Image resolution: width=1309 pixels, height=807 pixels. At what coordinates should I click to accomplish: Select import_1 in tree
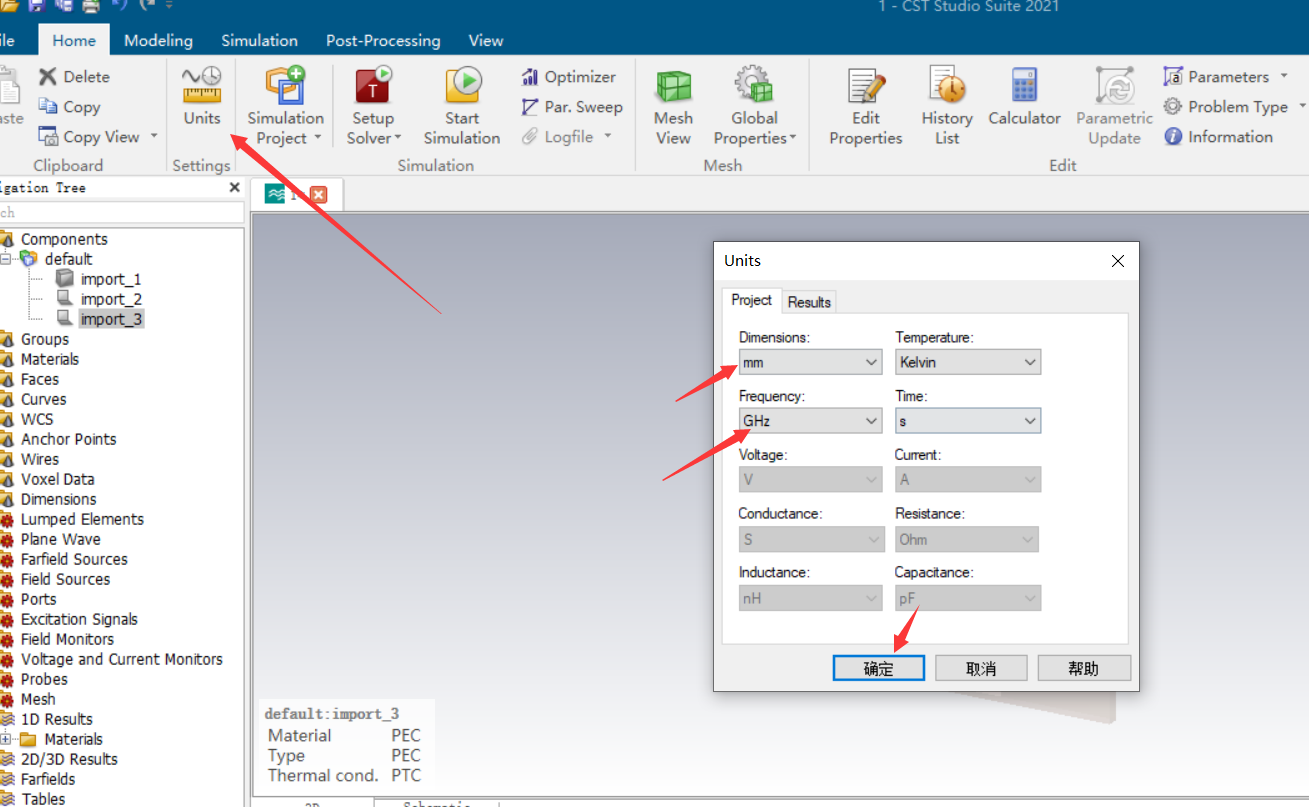click(111, 279)
